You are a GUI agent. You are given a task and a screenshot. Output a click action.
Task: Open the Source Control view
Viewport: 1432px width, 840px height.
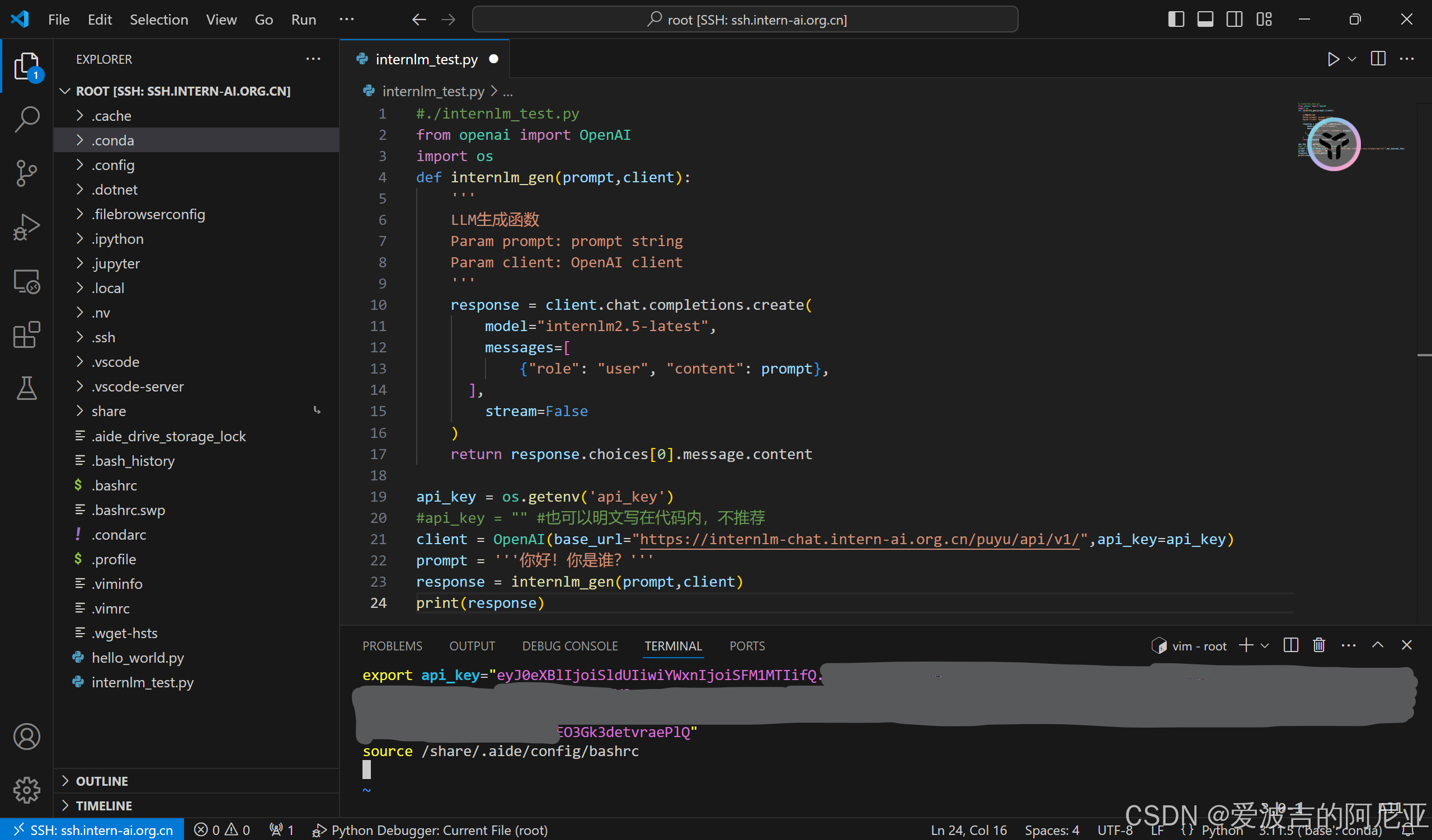(x=26, y=173)
